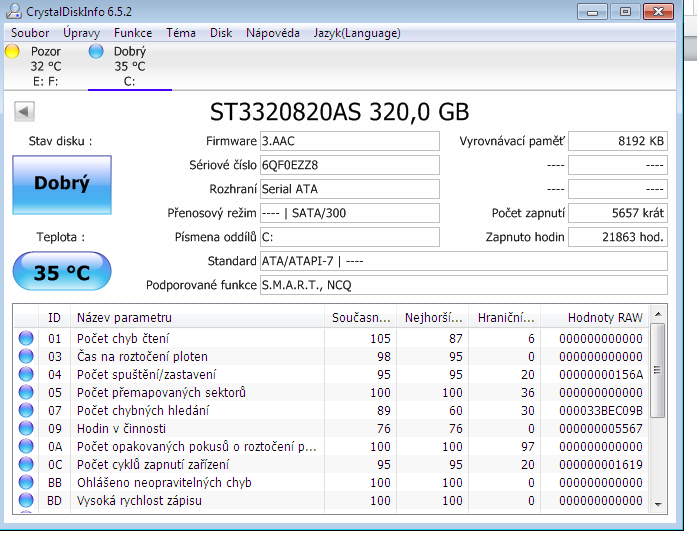Go to previous disk with left arrow

point(24,111)
